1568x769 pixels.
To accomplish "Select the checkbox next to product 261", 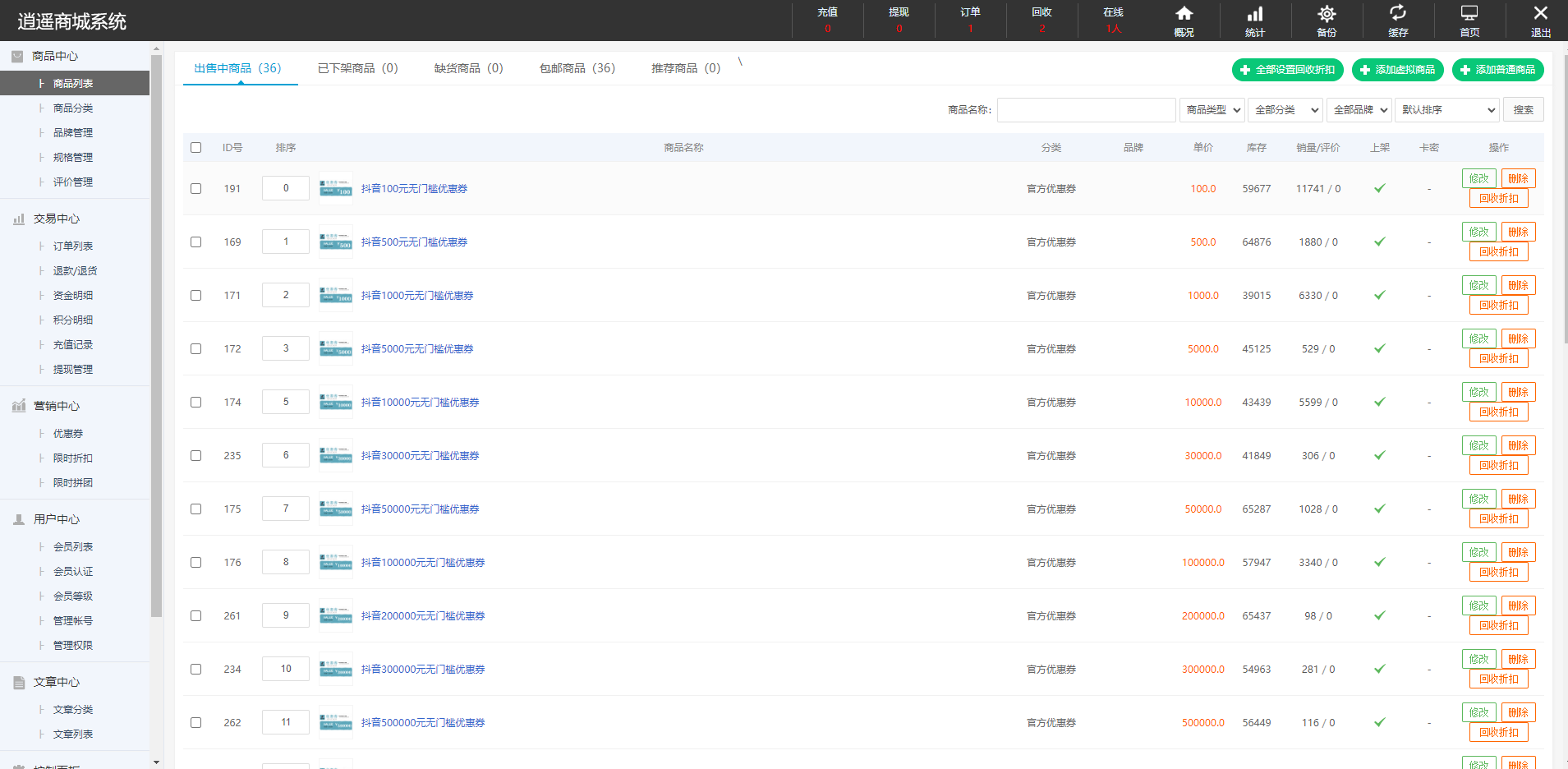I will pyautogui.click(x=195, y=615).
